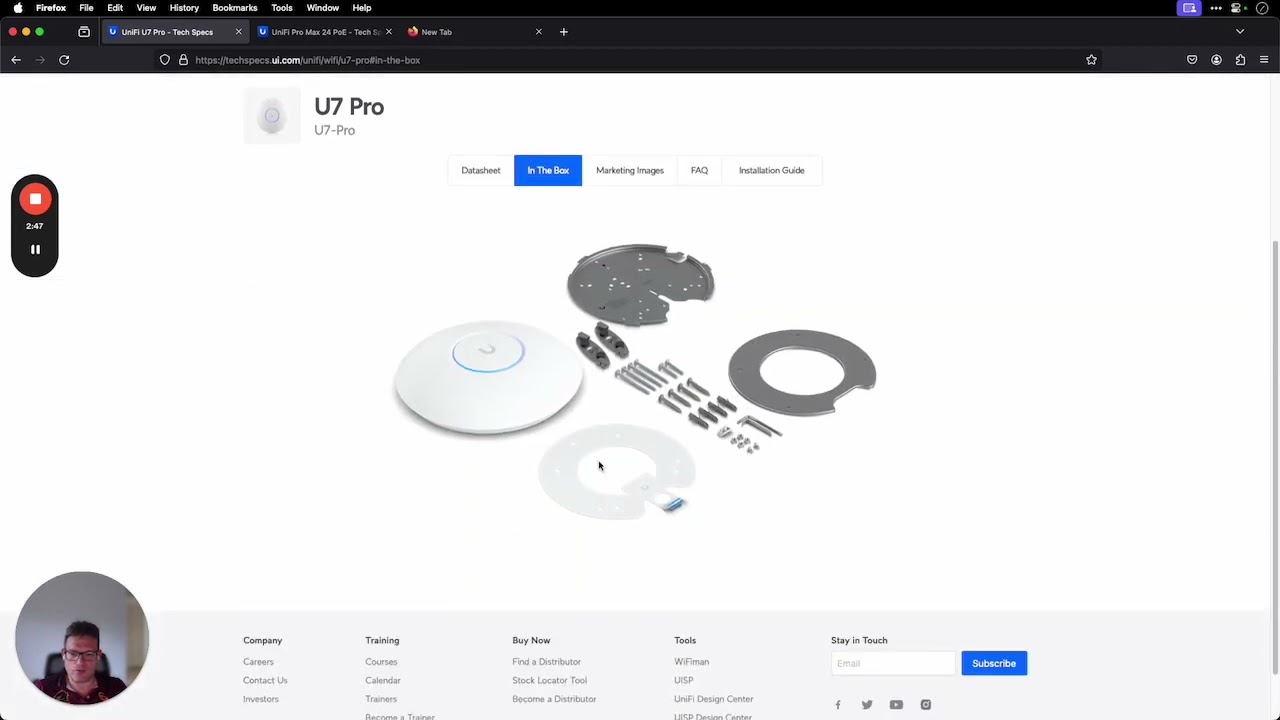Bookmark this page with the star icon
Image resolution: width=1280 pixels, height=720 pixels.
[x=1091, y=60]
